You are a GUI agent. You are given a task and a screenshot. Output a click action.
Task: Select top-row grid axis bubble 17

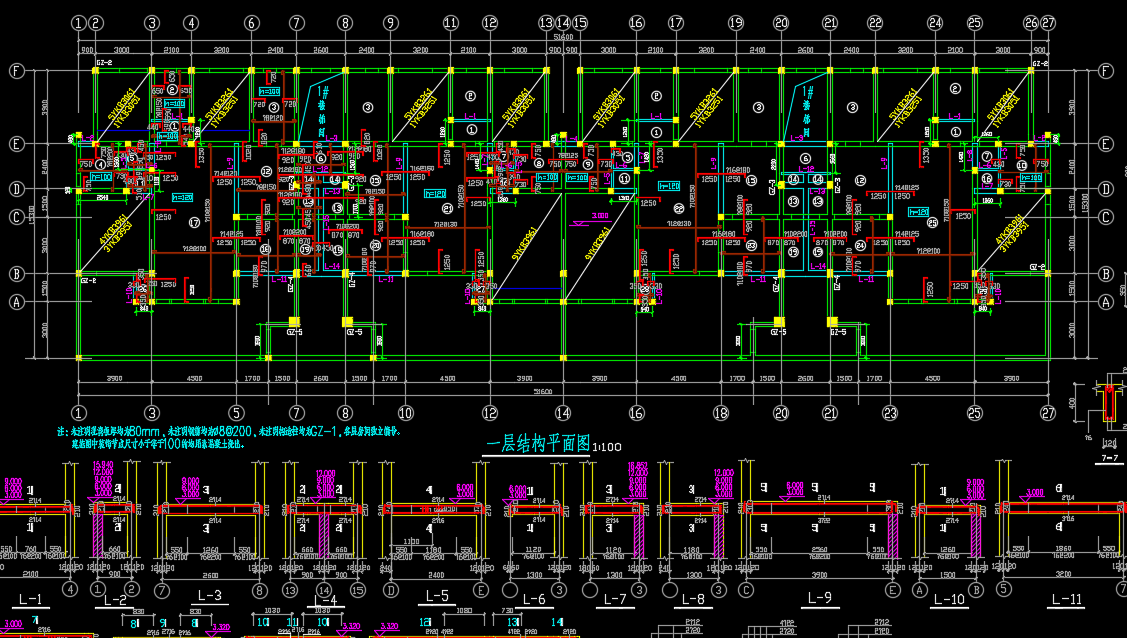[x=676, y=23]
